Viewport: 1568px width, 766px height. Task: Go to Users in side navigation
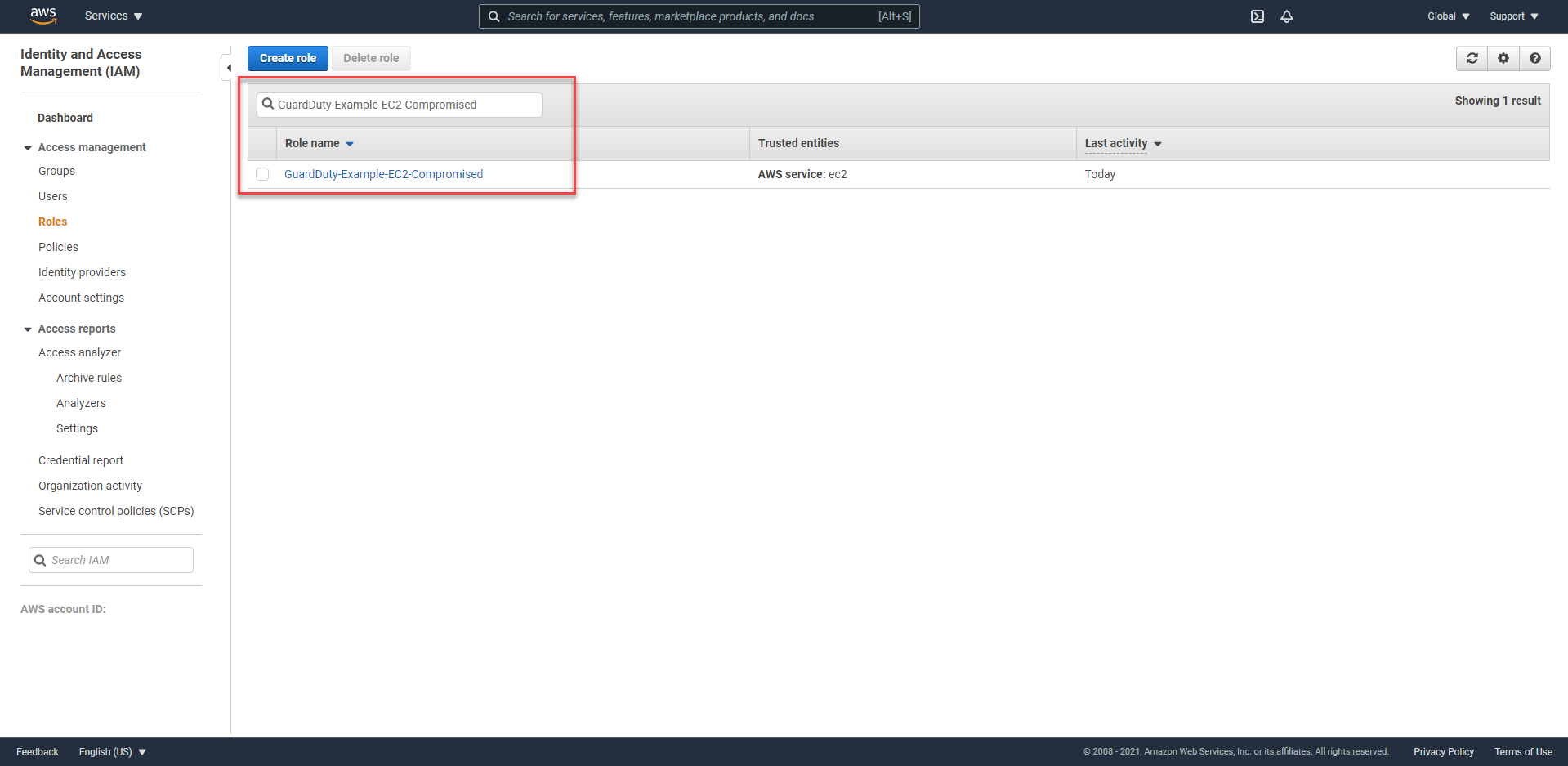(53, 196)
